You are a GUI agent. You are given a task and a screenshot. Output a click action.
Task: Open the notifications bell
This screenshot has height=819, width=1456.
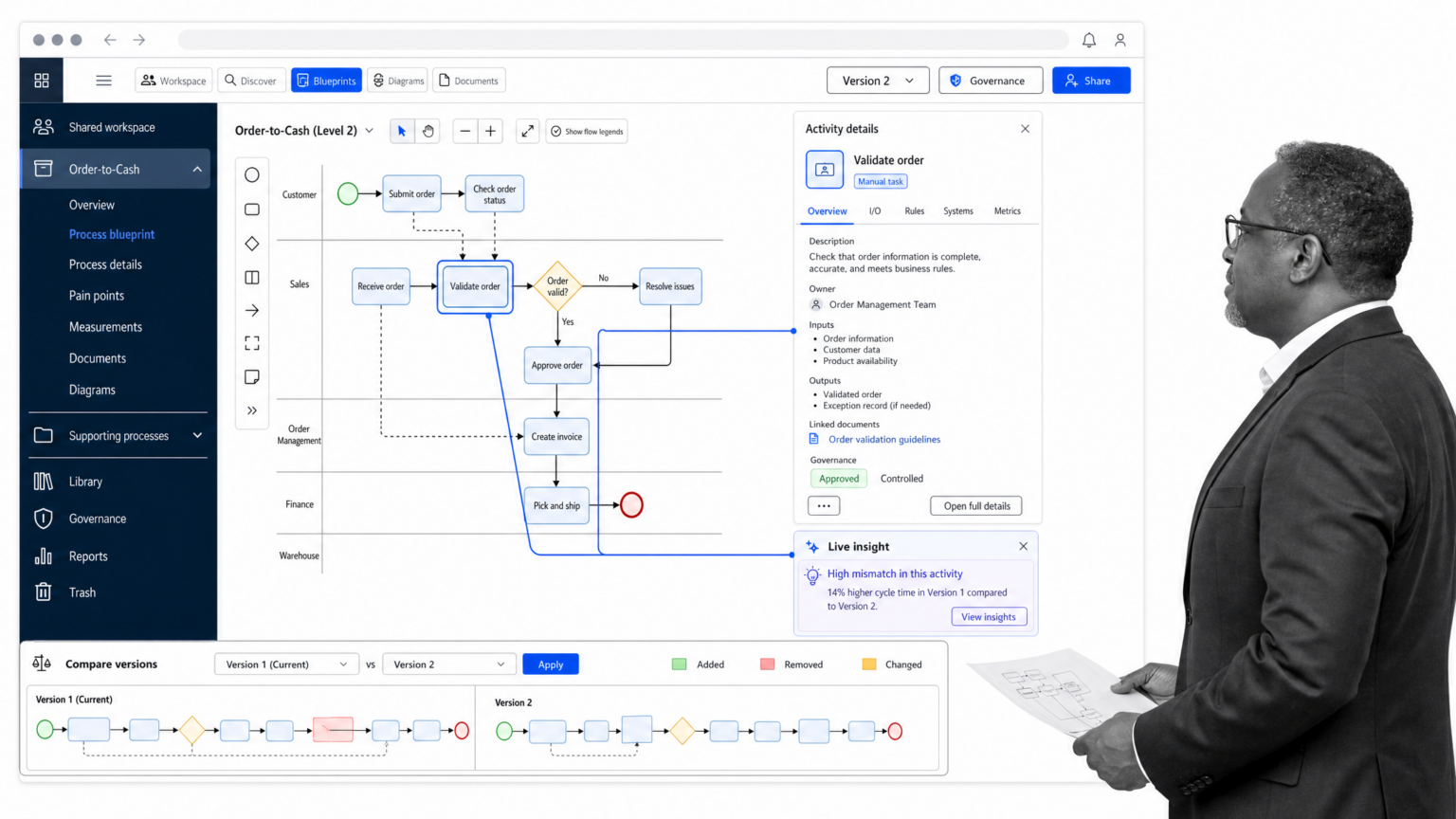pyautogui.click(x=1089, y=40)
